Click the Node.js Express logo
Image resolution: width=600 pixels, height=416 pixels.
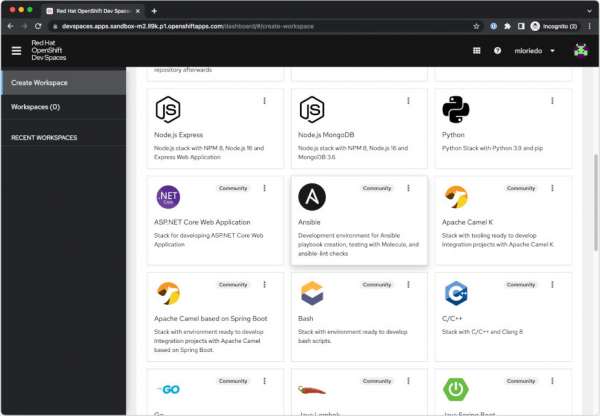(168, 109)
